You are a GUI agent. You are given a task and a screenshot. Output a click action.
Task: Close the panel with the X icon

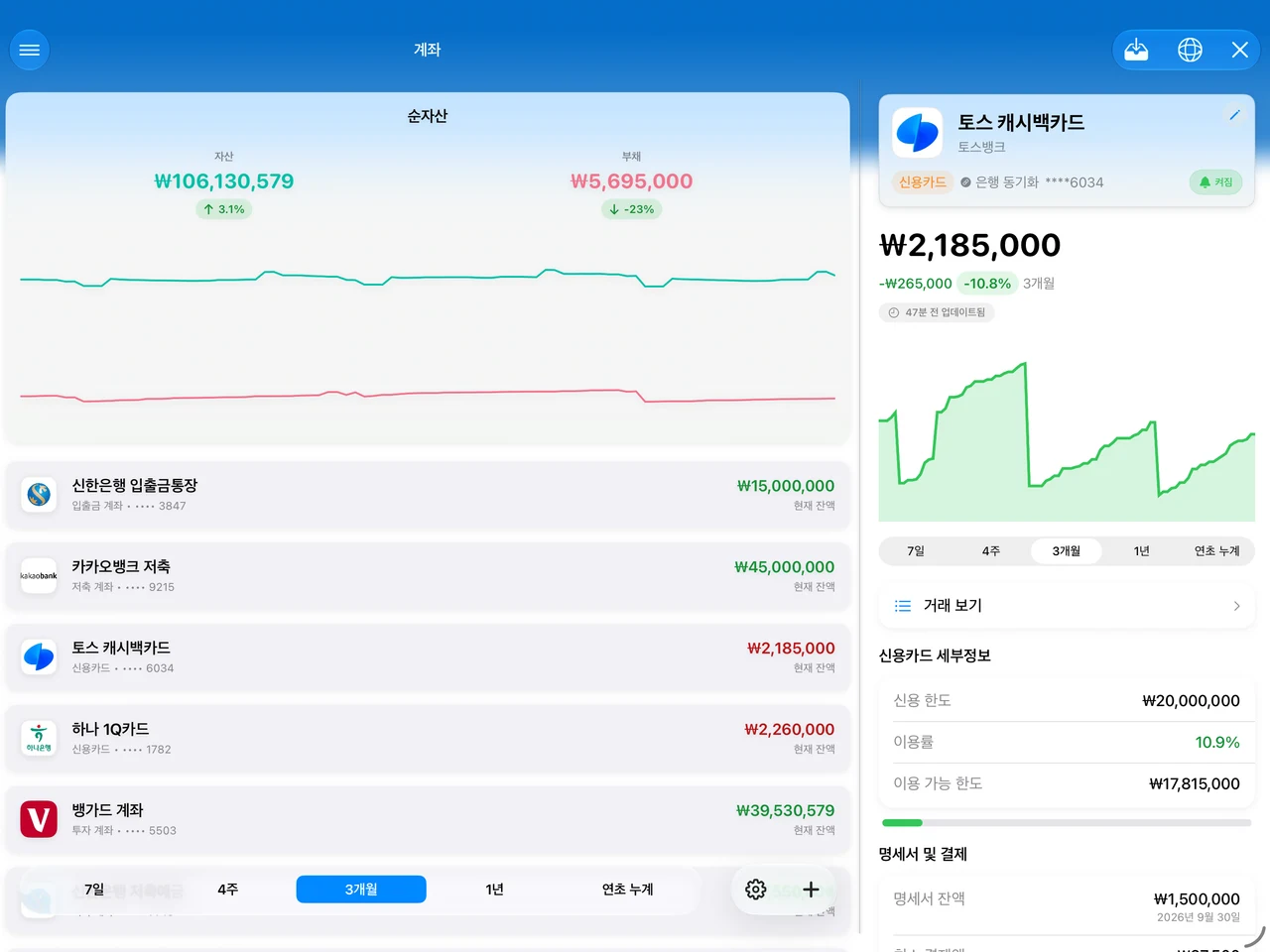[x=1240, y=50]
